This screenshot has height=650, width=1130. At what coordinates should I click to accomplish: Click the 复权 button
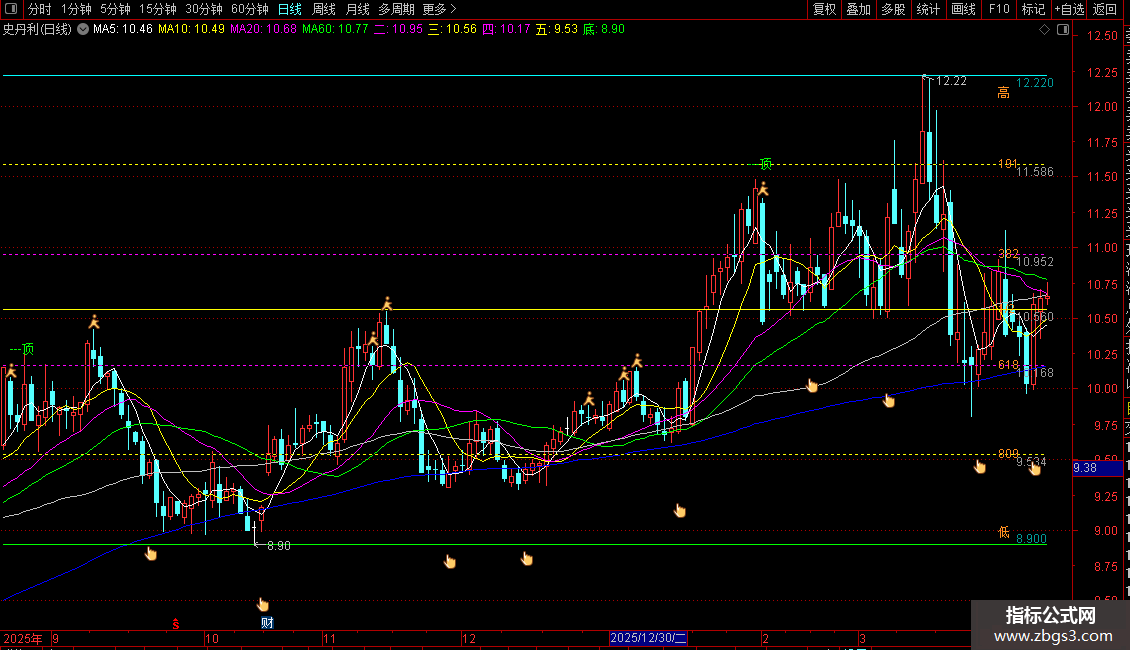[x=824, y=9]
